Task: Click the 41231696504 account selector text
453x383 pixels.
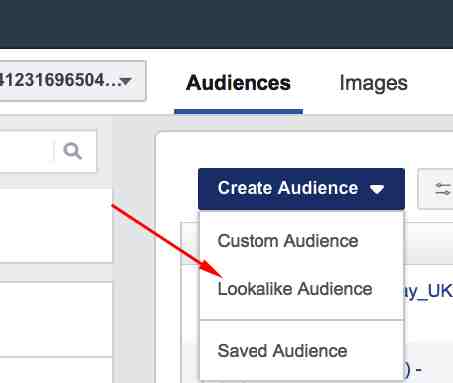Action: 59,80
